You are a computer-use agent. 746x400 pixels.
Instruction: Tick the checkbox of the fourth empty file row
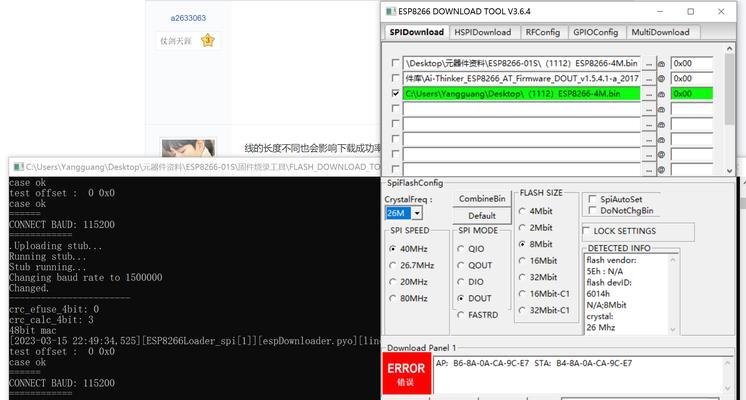click(x=395, y=154)
